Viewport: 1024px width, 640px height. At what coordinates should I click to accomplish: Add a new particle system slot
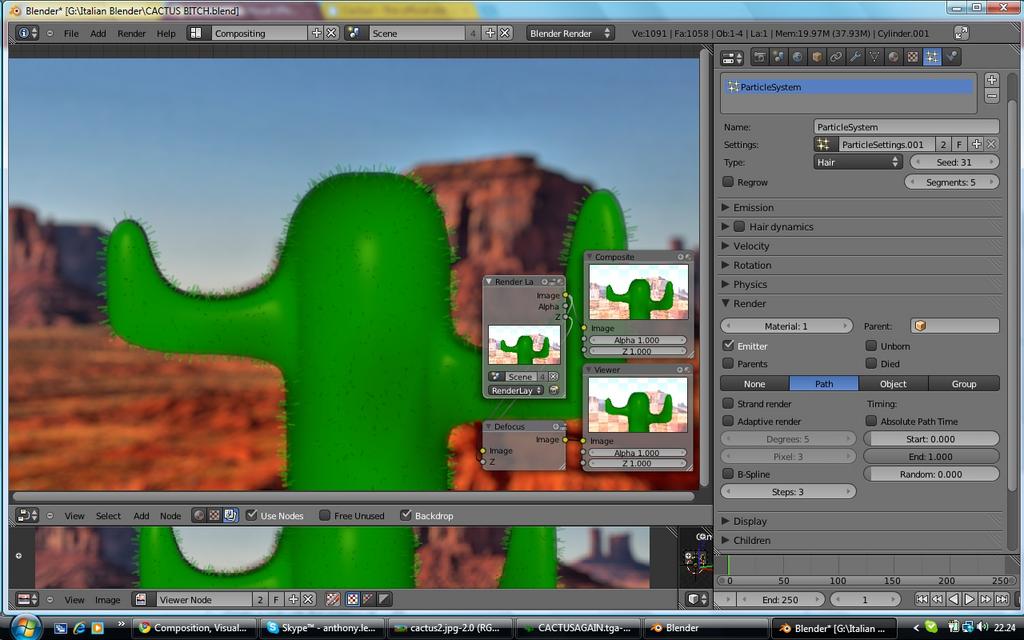pyautogui.click(x=991, y=80)
